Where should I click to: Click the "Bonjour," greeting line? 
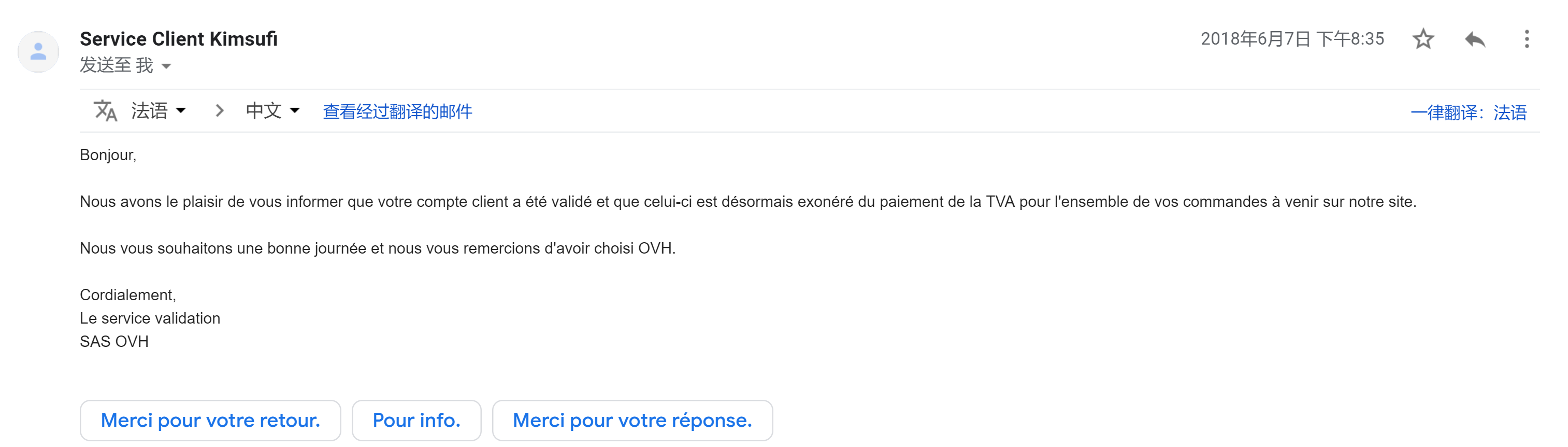tap(108, 155)
